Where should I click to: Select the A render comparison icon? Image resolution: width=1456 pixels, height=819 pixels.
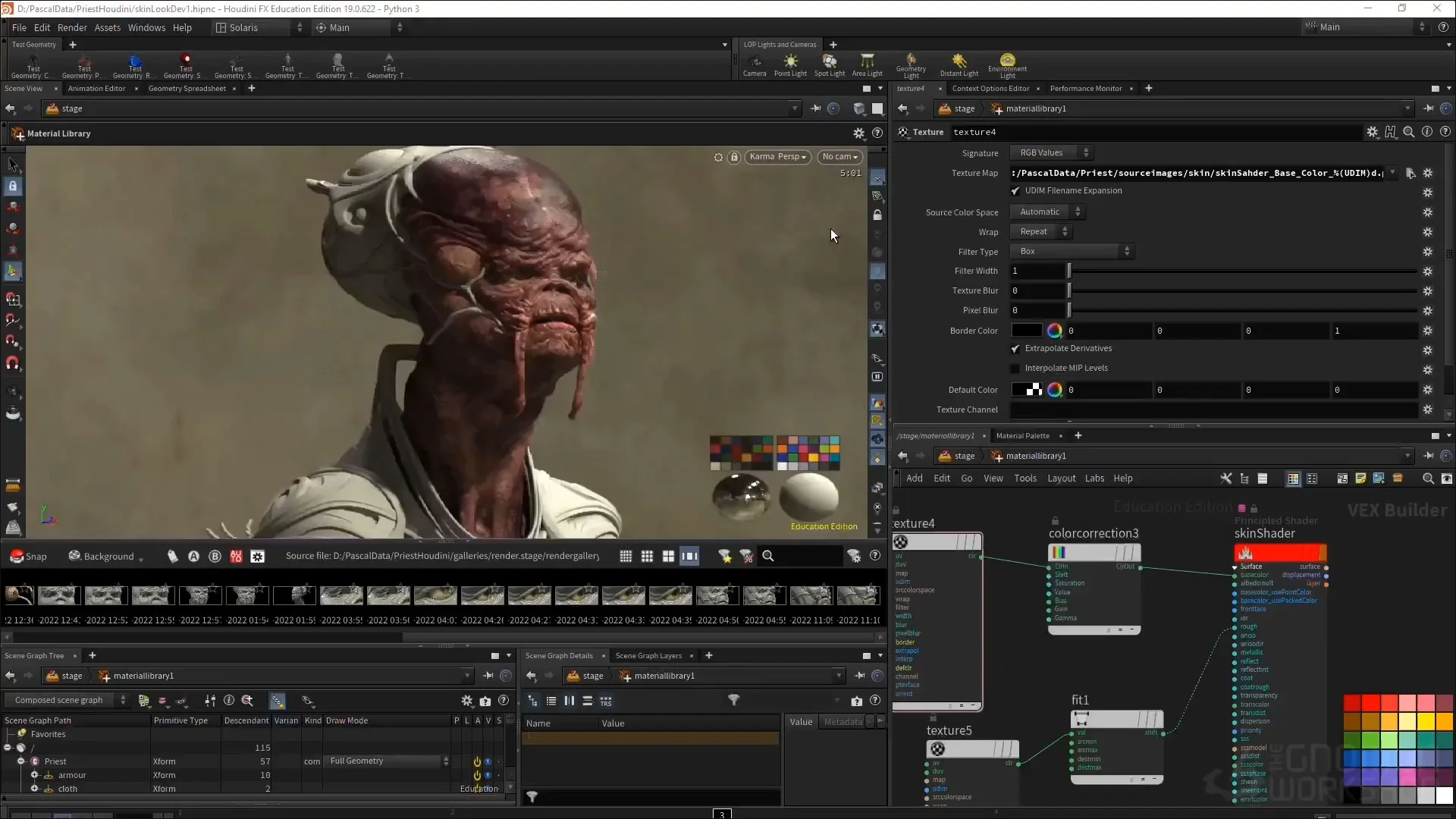point(193,556)
